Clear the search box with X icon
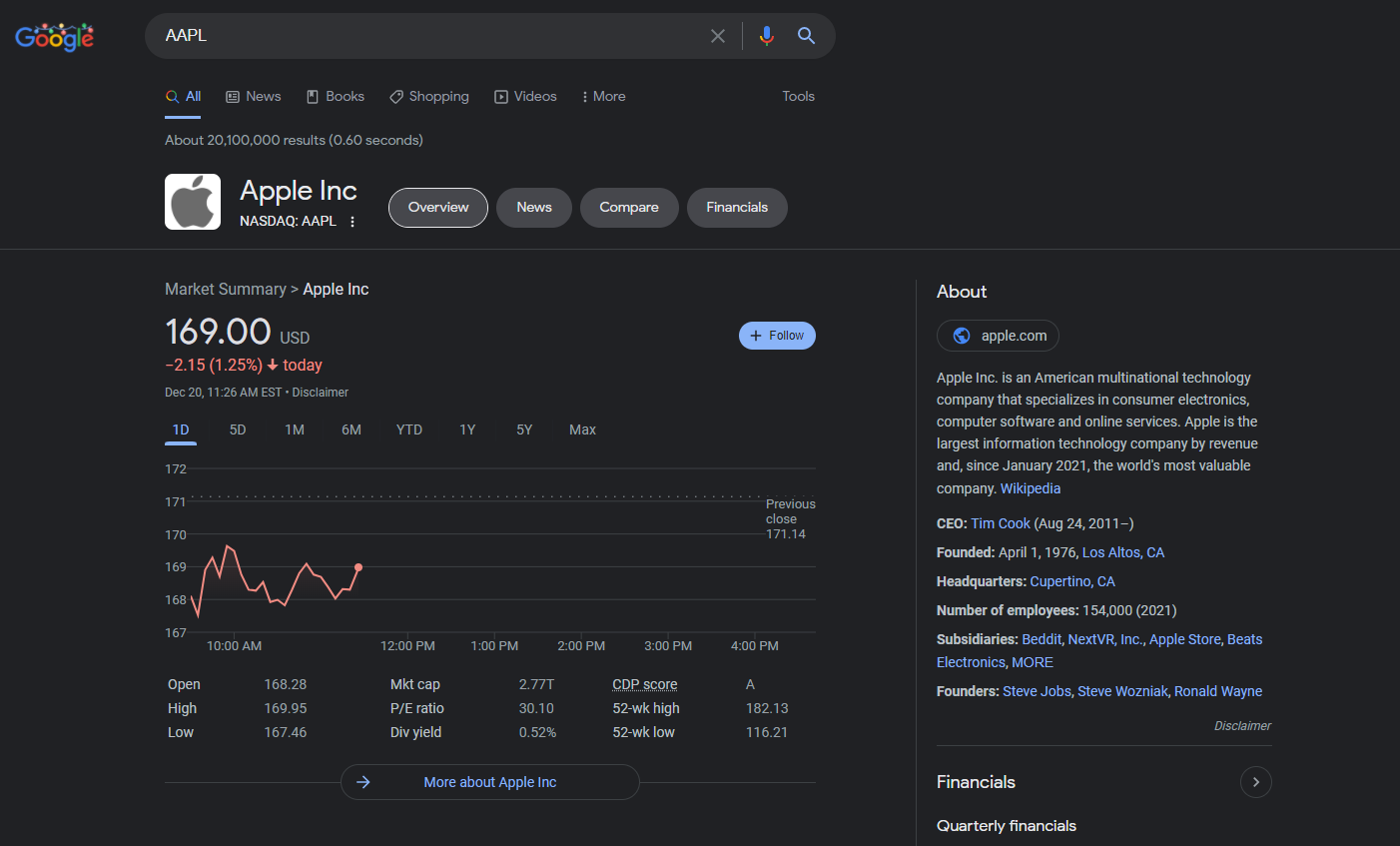Viewport: 1400px width, 846px height. click(x=718, y=36)
